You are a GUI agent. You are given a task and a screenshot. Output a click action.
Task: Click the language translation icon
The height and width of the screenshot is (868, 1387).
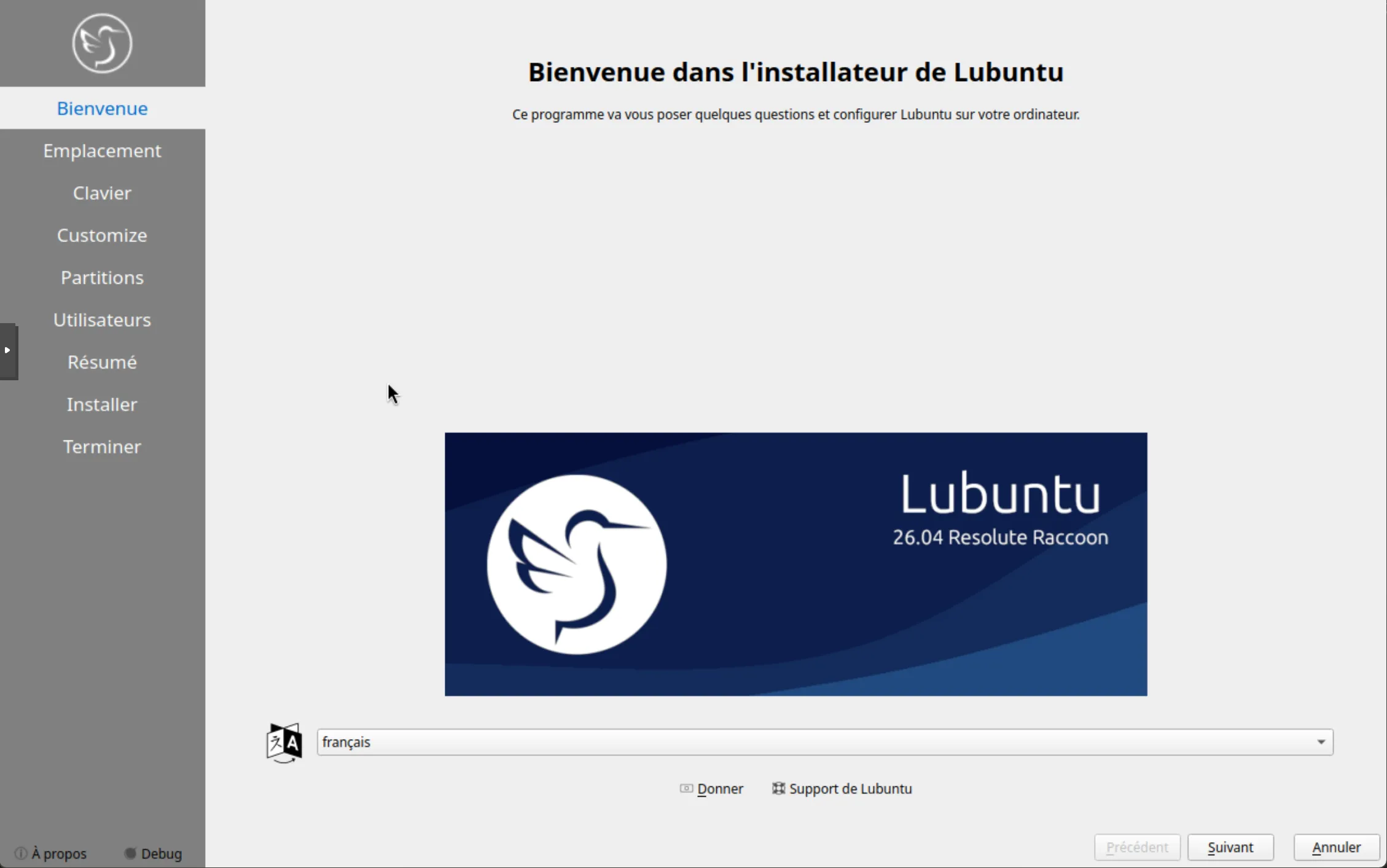coord(284,743)
